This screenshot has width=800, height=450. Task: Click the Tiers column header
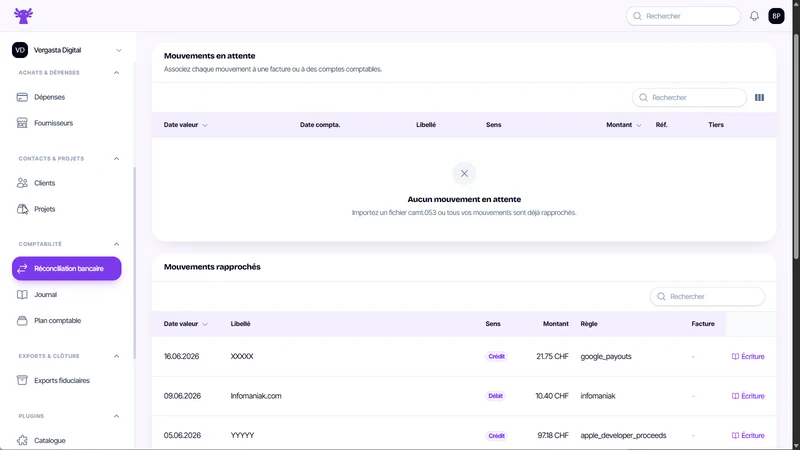(x=716, y=124)
